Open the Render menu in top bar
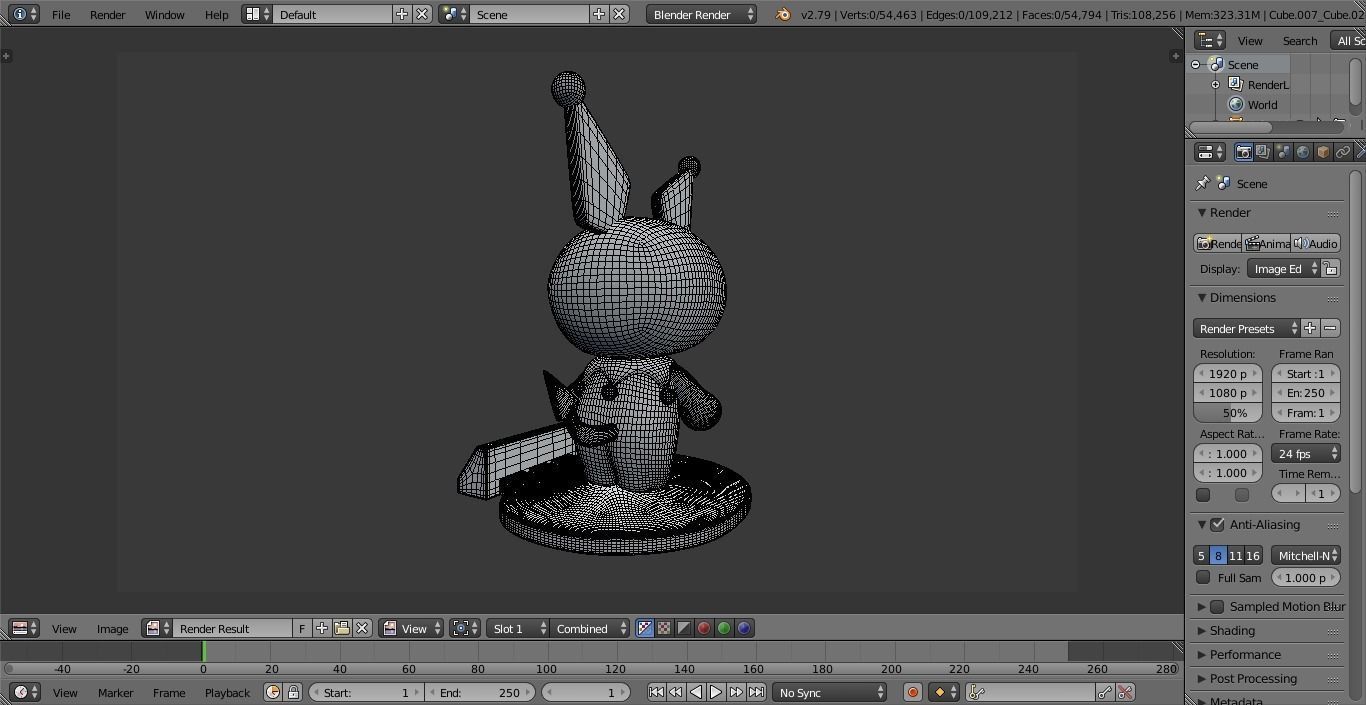This screenshot has width=1366, height=705. click(107, 14)
